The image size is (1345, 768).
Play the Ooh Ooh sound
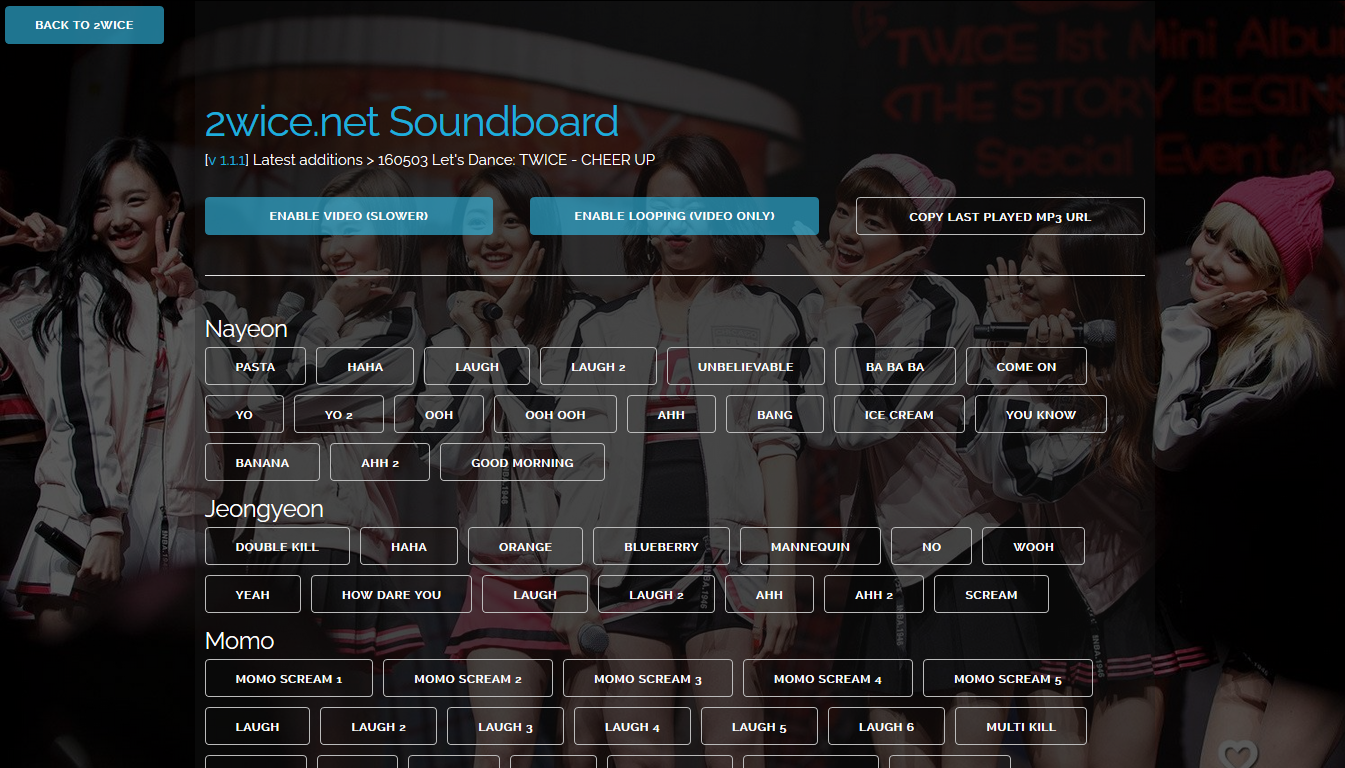click(555, 414)
